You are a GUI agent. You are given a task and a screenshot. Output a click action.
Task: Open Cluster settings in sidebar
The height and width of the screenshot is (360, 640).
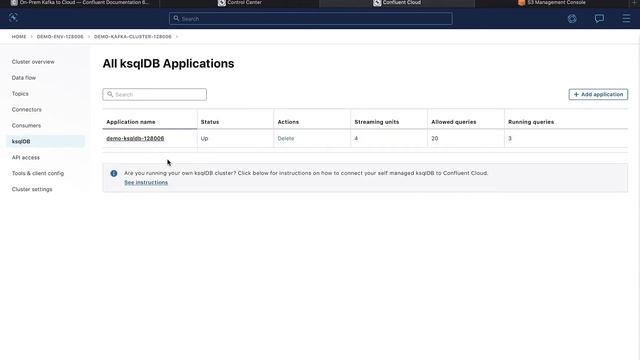point(32,189)
